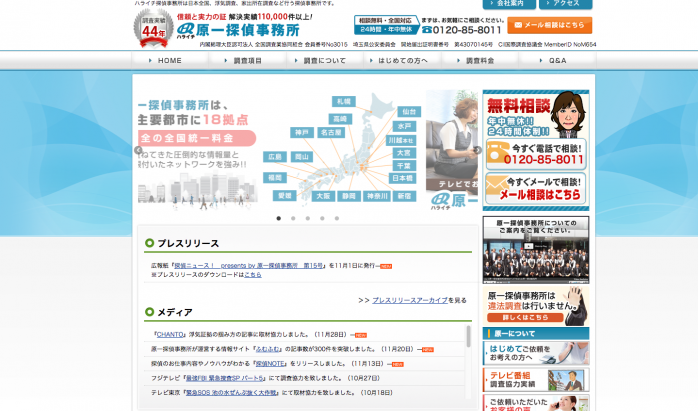Click the green circle icon beside プレスリリース
The height and width of the screenshot is (411, 698).
coord(150,243)
